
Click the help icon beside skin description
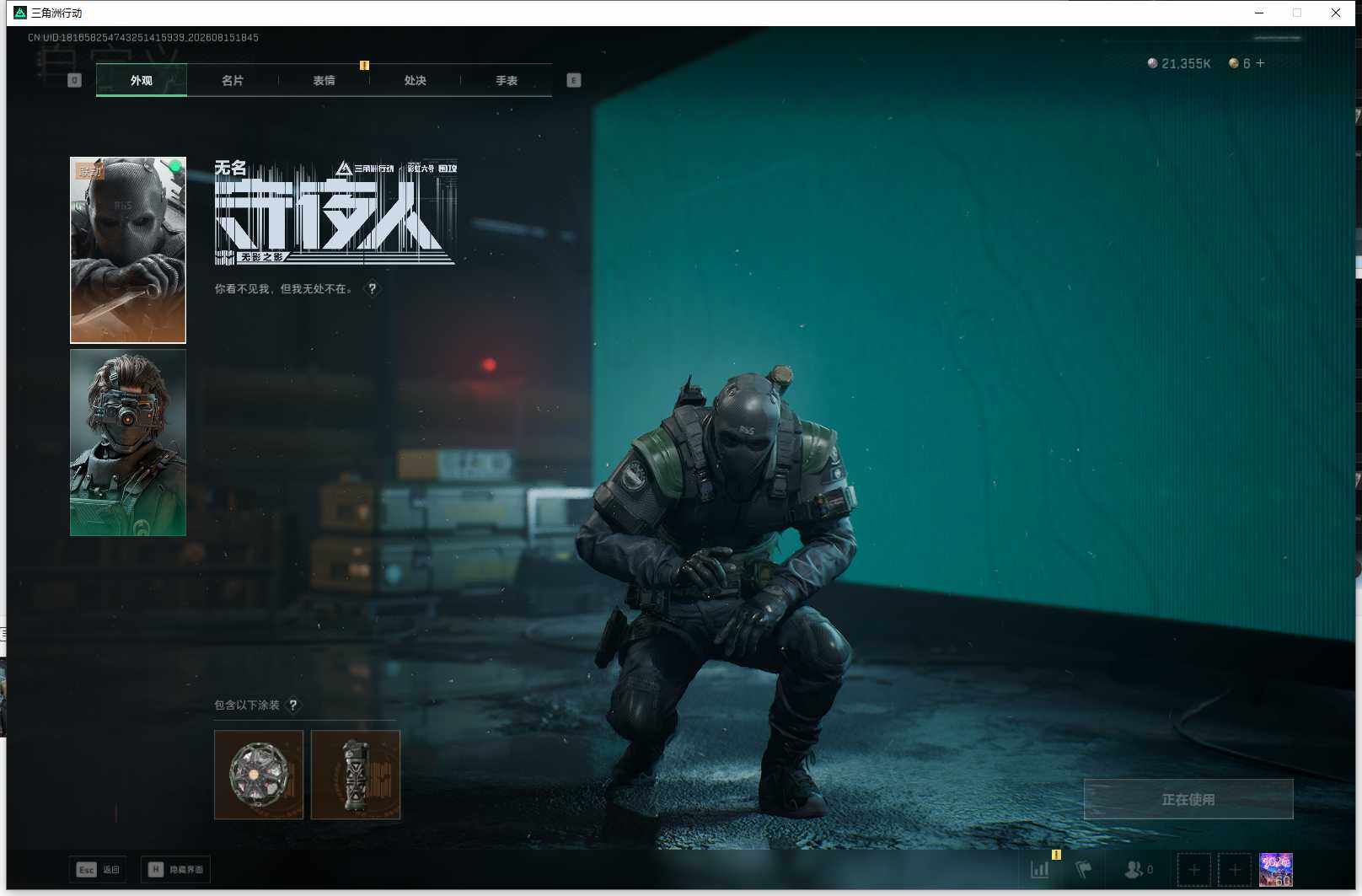click(372, 288)
